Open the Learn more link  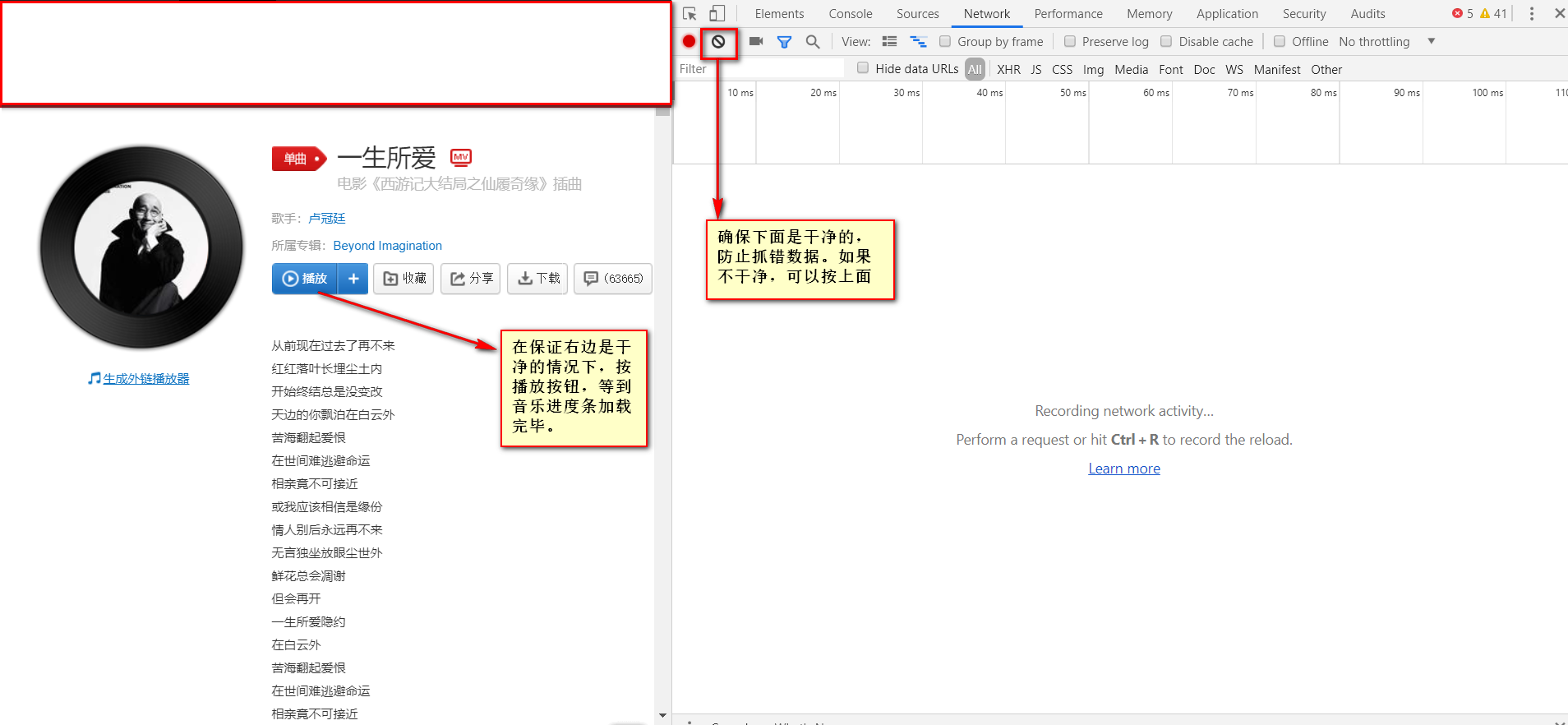coord(1124,469)
